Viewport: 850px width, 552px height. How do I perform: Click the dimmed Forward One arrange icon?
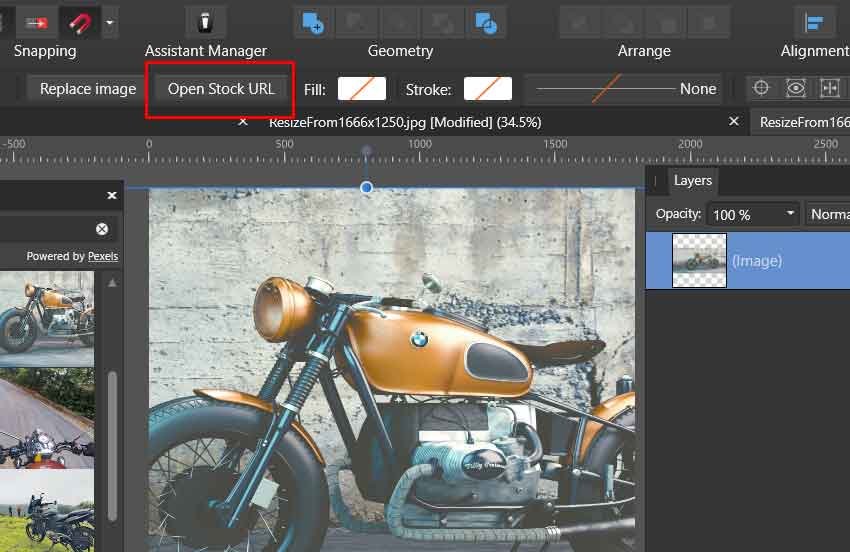(x=666, y=23)
